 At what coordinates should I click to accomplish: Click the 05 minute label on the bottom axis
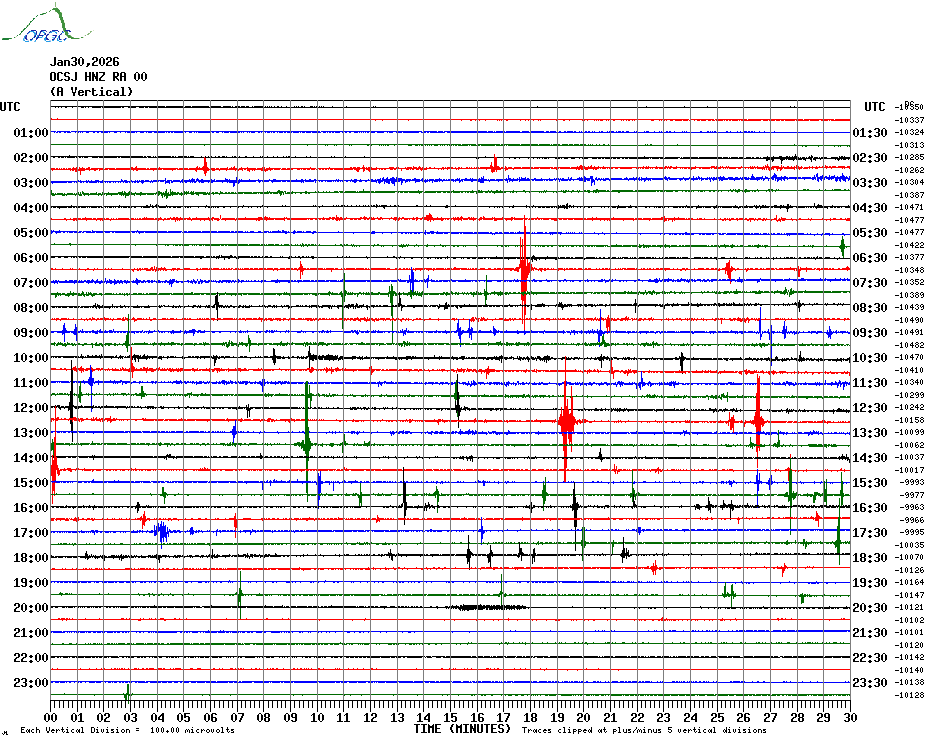184,717
